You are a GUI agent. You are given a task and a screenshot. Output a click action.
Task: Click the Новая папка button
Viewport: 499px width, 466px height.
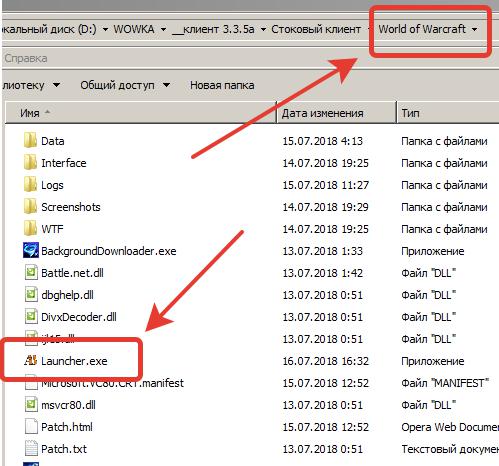point(222,85)
